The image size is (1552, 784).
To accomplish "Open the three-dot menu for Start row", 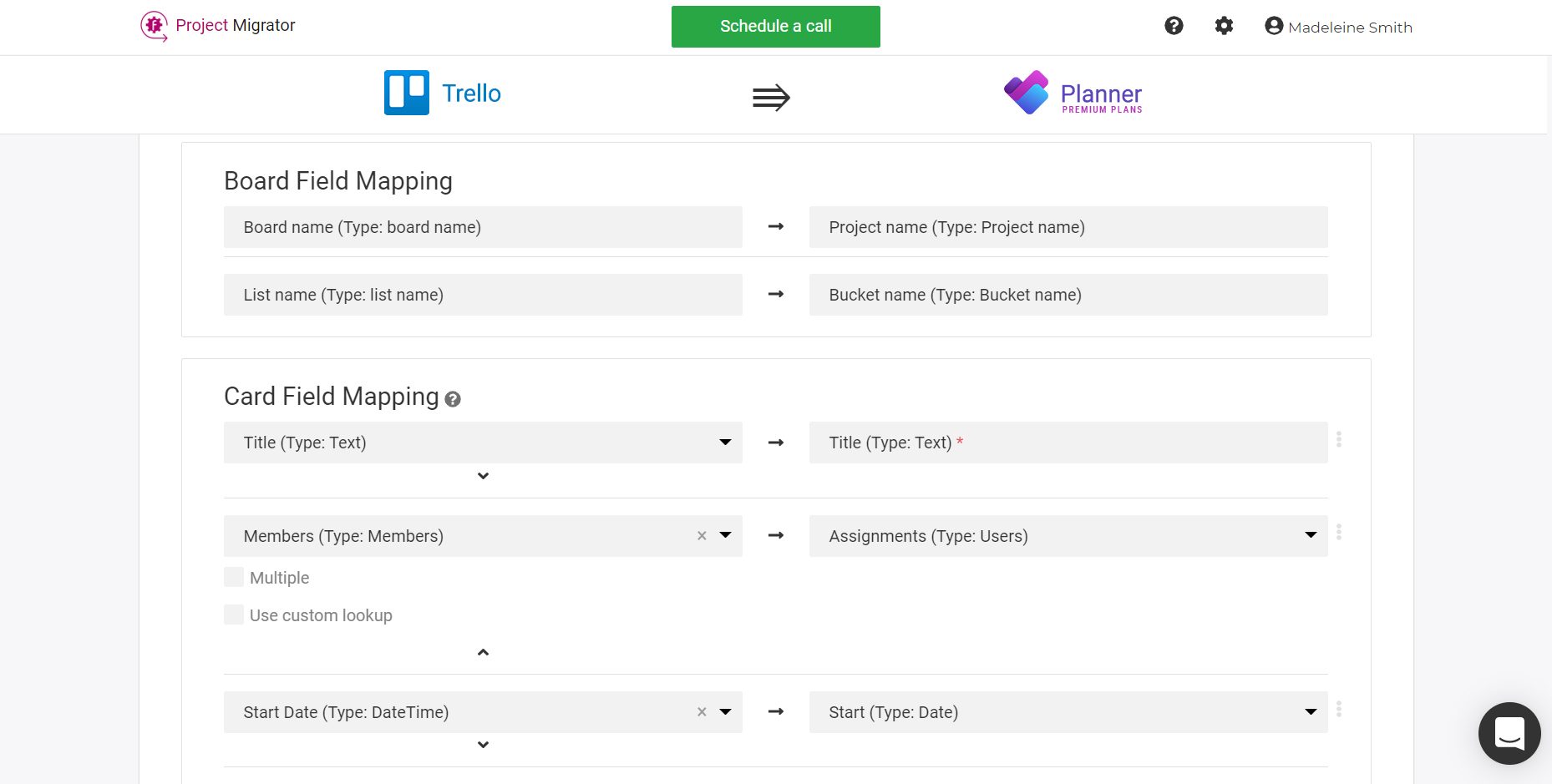I will [x=1339, y=709].
